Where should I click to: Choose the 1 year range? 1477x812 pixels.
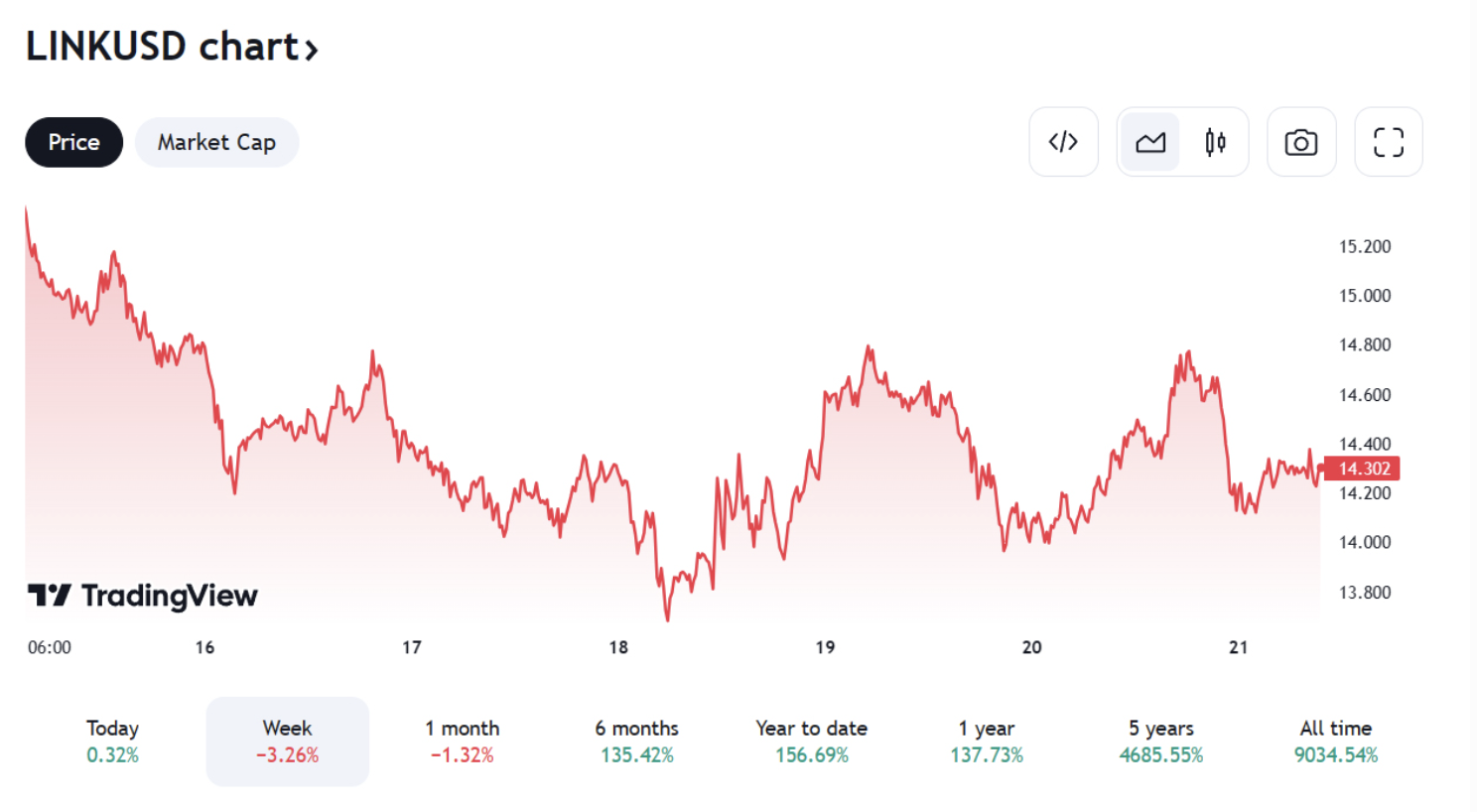[987, 741]
